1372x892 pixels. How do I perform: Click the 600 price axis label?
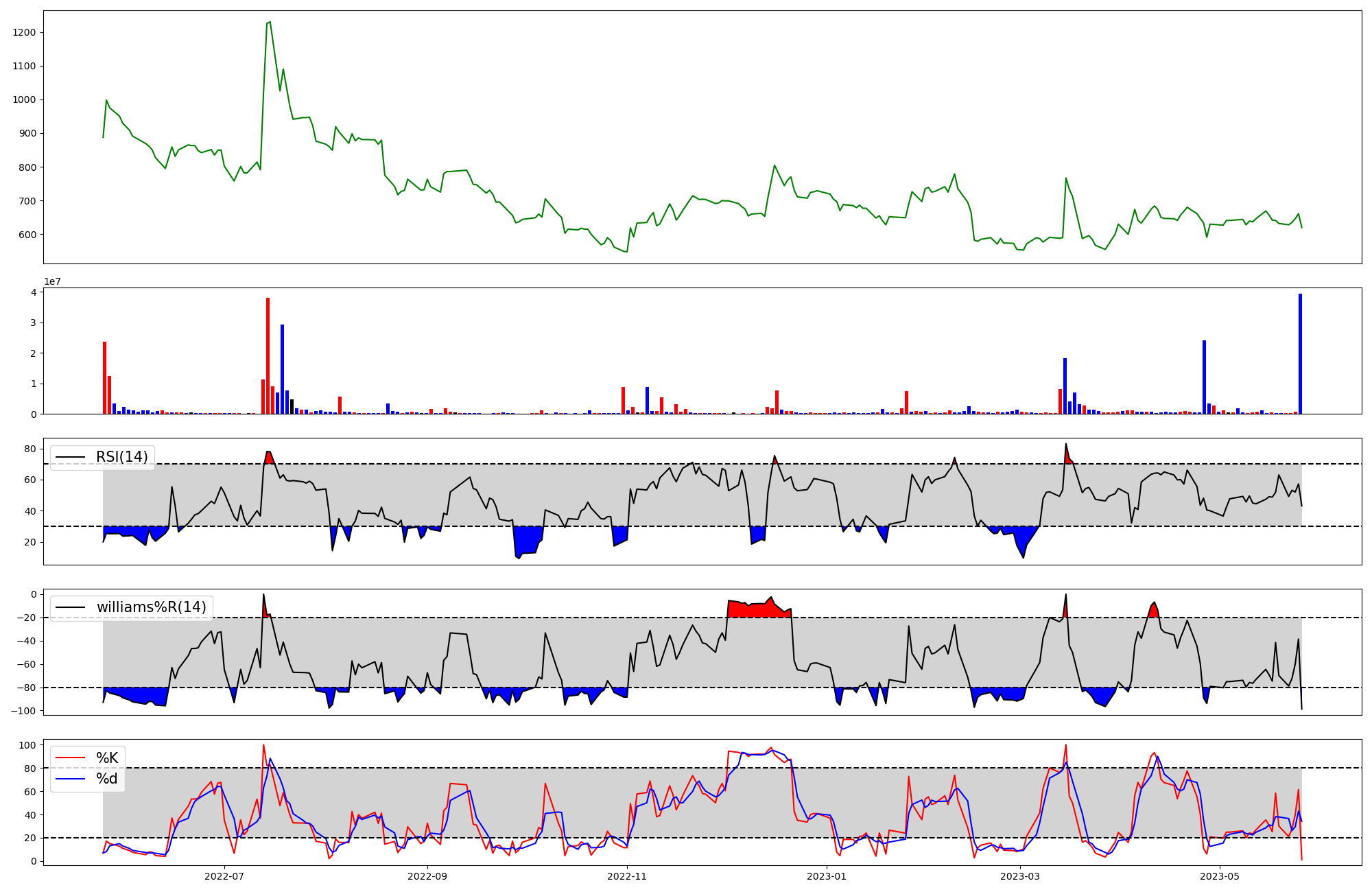(x=27, y=235)
